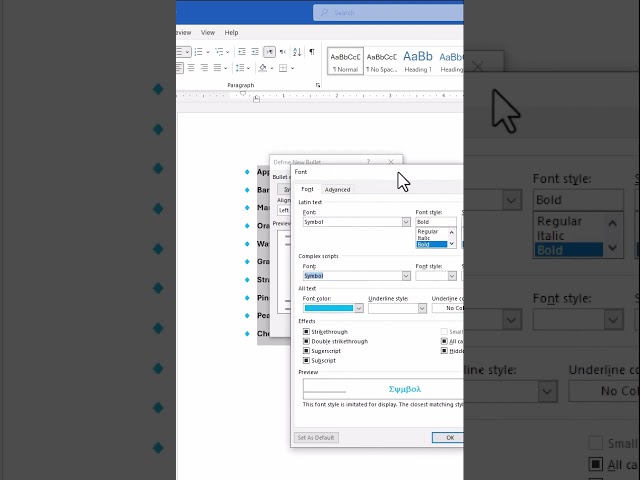
Task: Open the View ribbon tab
Action: (208, 33)
